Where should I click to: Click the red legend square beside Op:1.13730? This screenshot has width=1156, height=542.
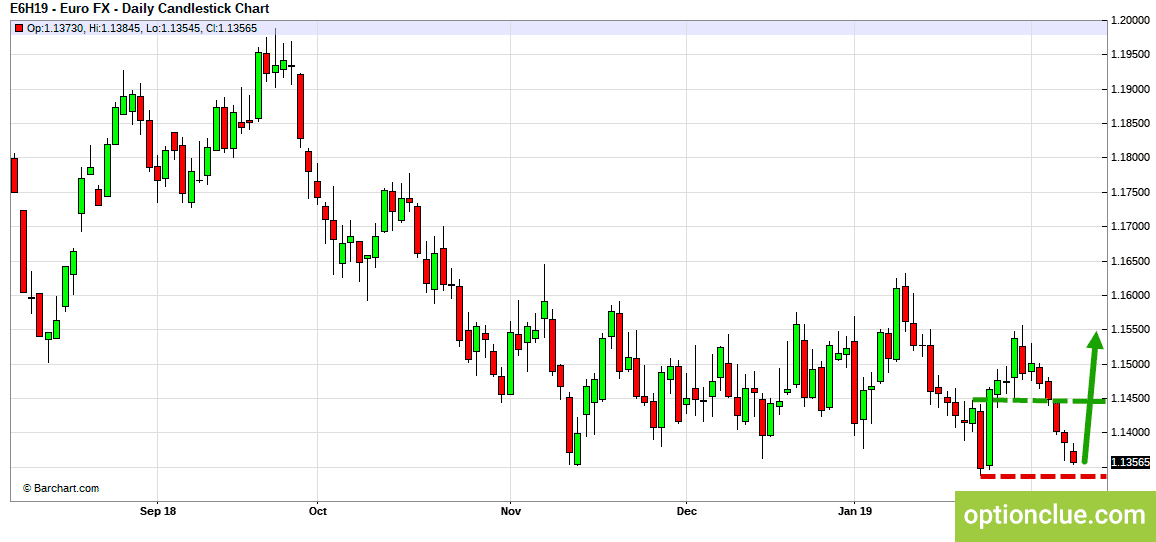coord(18,27)
